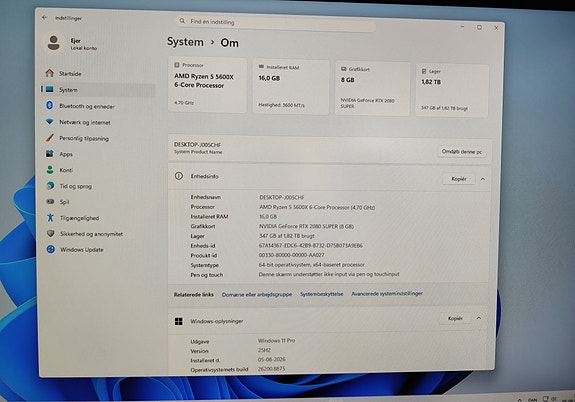Open Tid og sprog globe icon

point(50,186)
